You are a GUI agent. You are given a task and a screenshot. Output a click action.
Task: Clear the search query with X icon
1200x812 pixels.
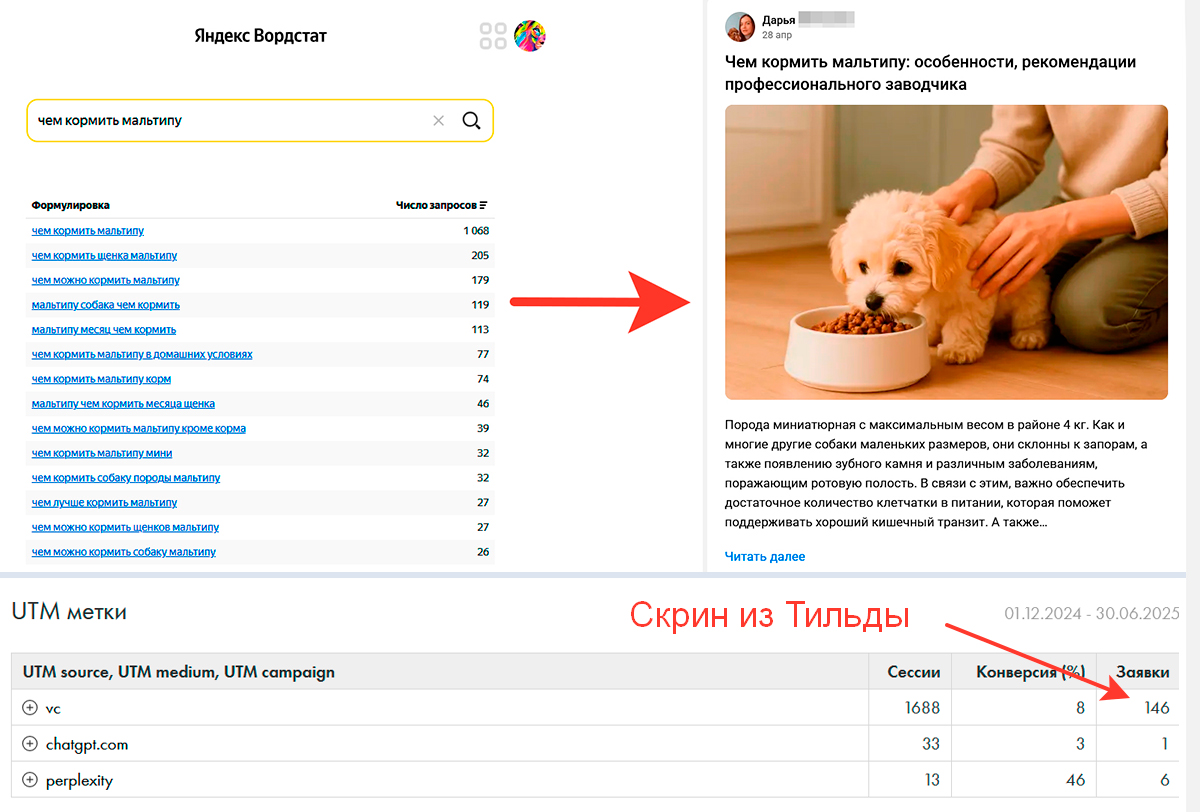pyautogui.click(x=438, y=121)
